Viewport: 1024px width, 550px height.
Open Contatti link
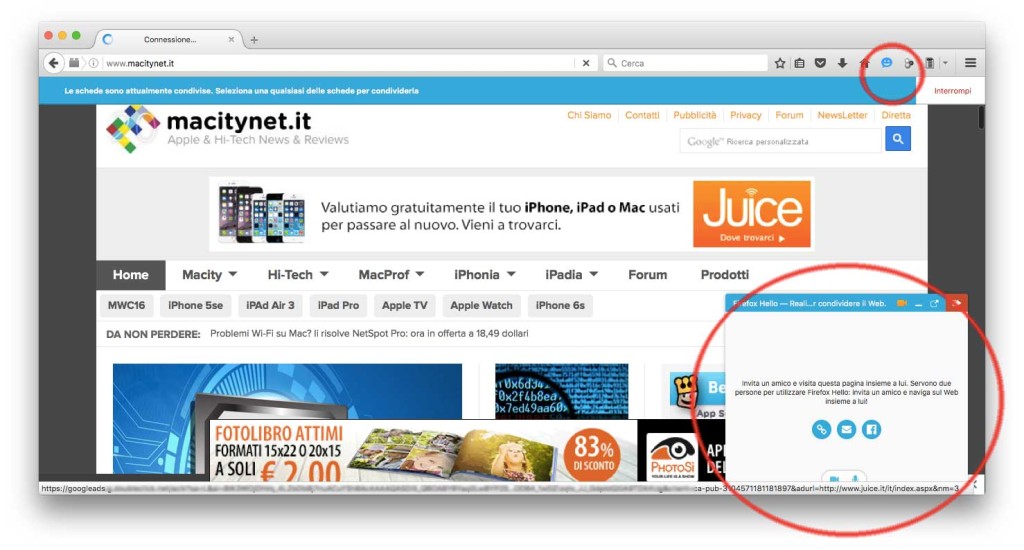642,115
